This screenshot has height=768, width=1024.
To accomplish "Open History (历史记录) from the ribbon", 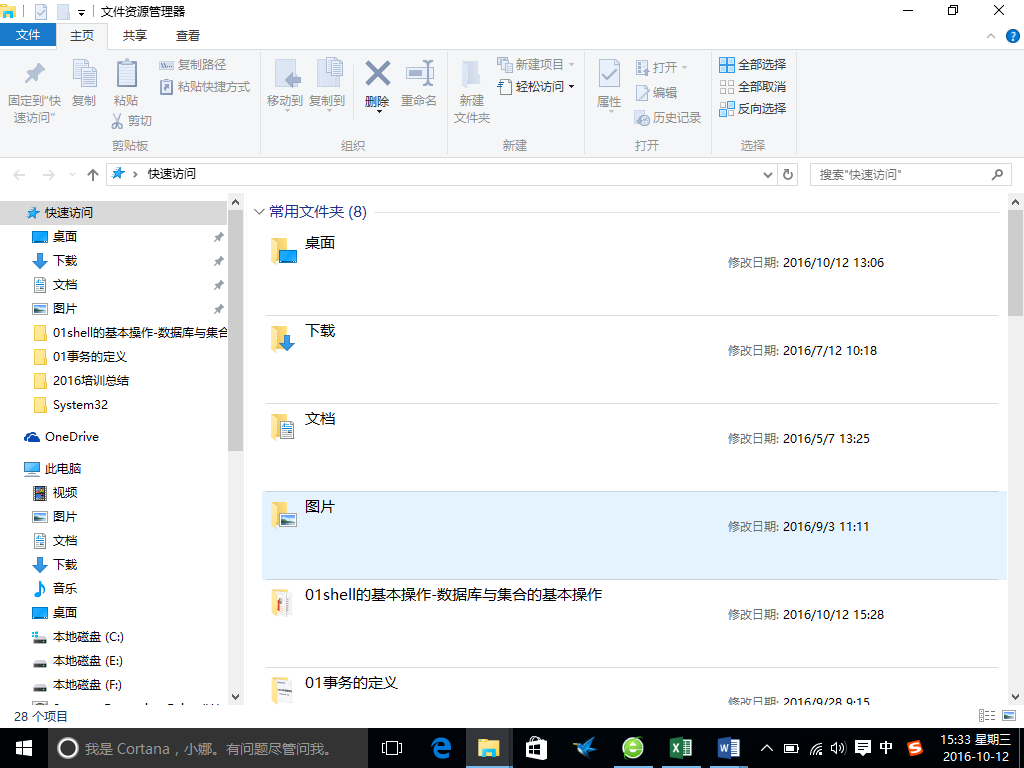I will click(x=667, y=118).
